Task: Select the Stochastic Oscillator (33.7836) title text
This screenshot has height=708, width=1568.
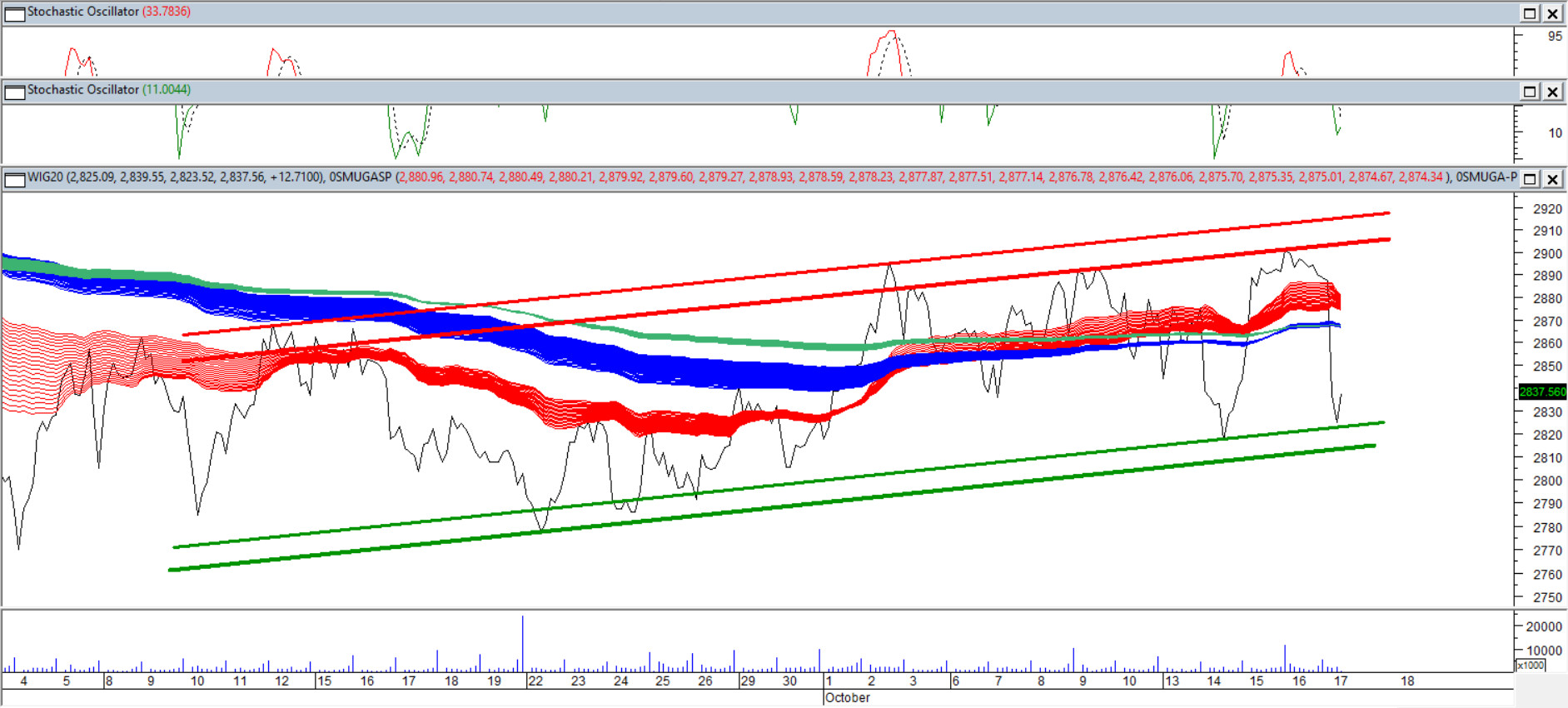Action: coord(83,12)
